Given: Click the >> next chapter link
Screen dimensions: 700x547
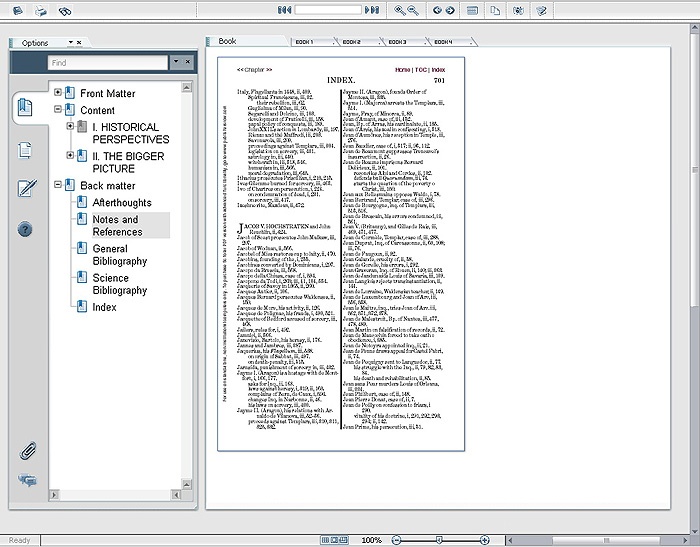Looking at the screenshot, I should (269, 70).
